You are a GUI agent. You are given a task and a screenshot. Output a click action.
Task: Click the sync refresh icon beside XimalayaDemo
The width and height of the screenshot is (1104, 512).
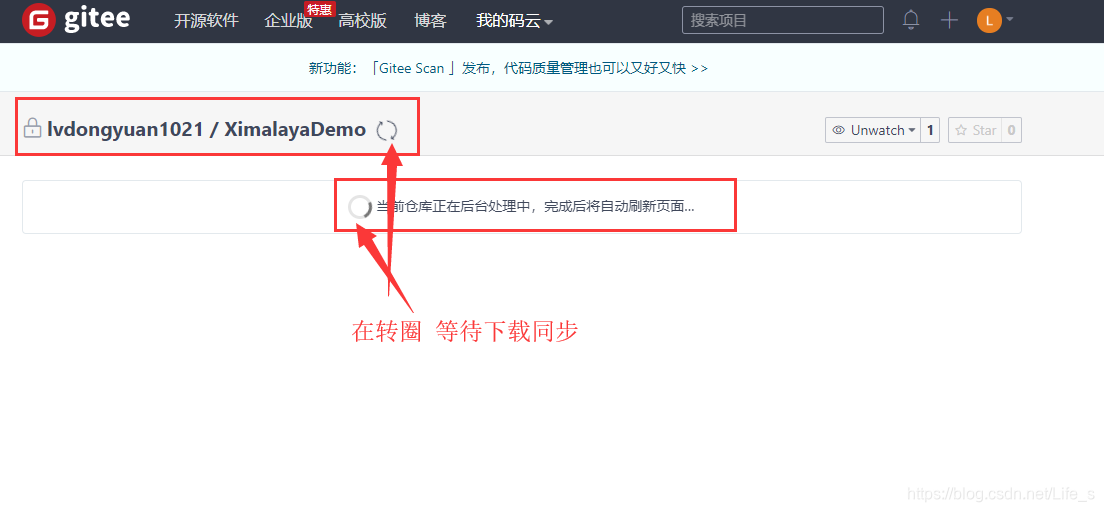(387, 130)
